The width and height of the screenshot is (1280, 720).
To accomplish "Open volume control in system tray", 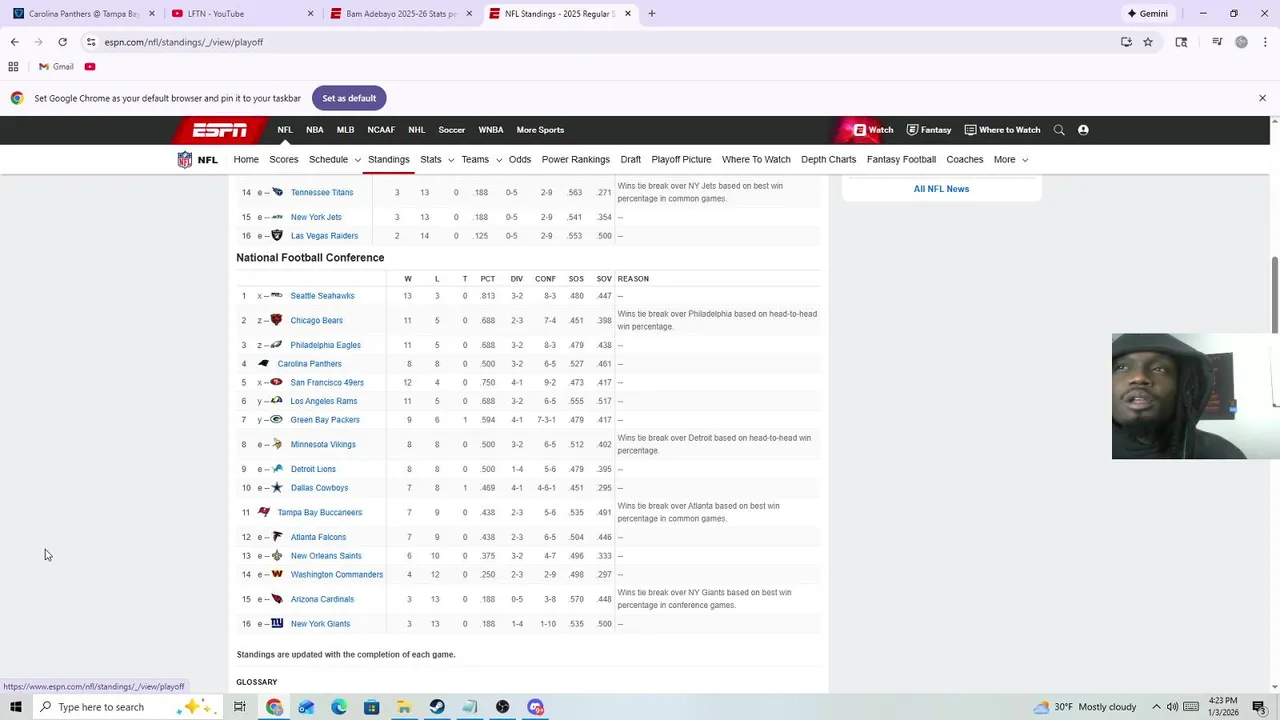I will pyautogui.click(x=1172, y=707).
